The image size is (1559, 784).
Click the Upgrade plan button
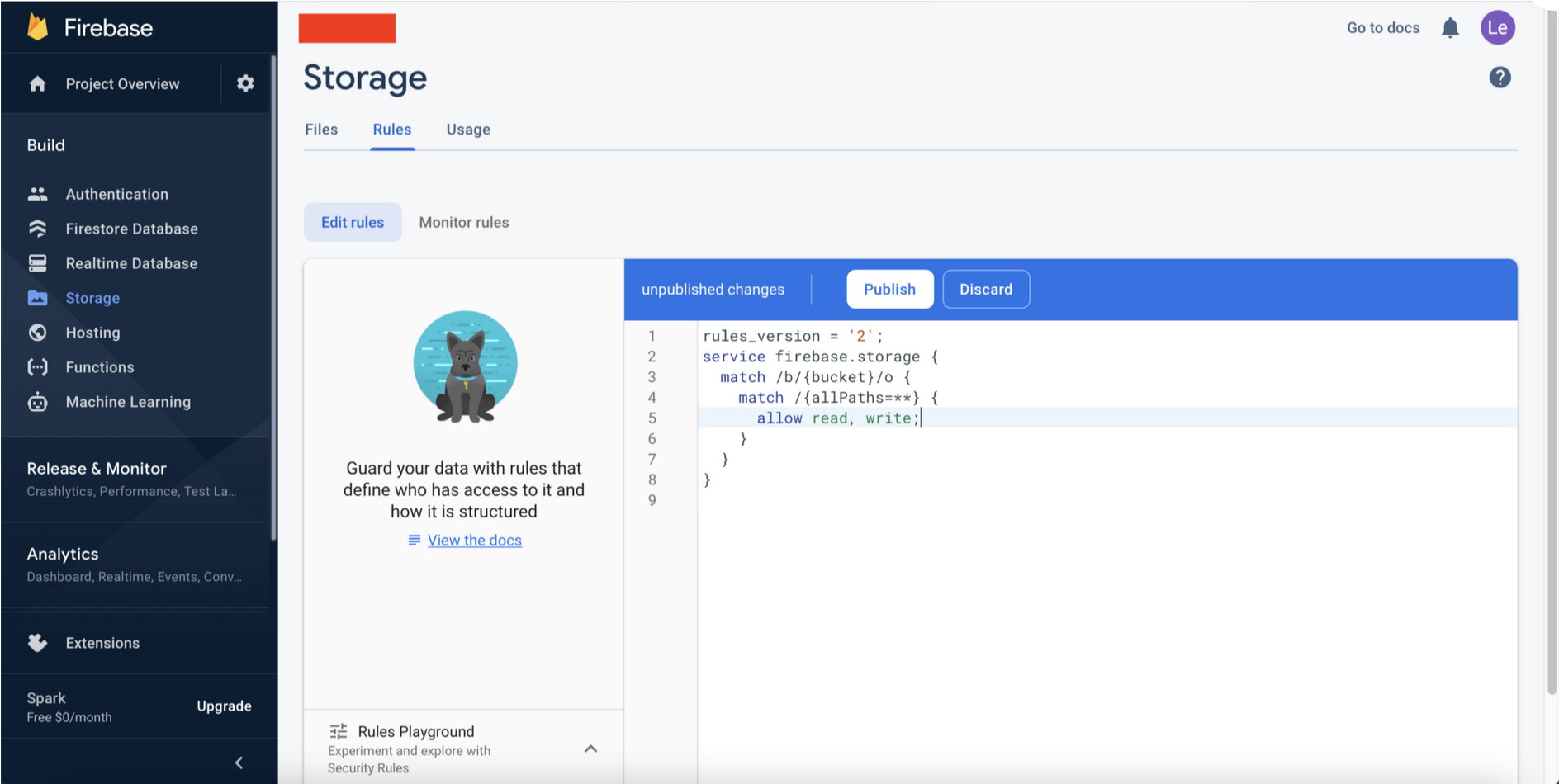tap(224, 706)
